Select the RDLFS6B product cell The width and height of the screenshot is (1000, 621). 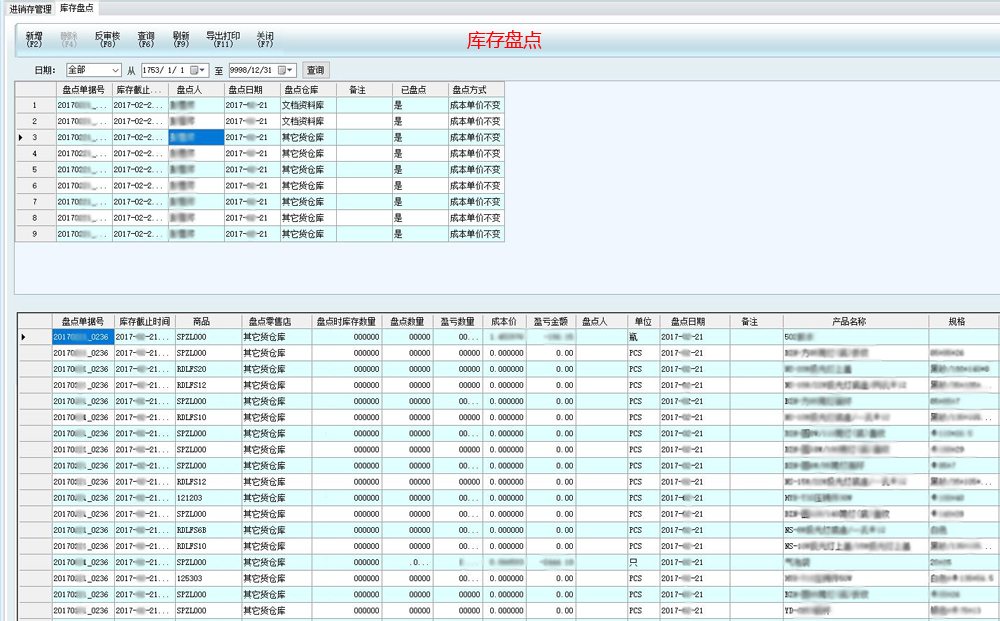click(x=208, y=530)
